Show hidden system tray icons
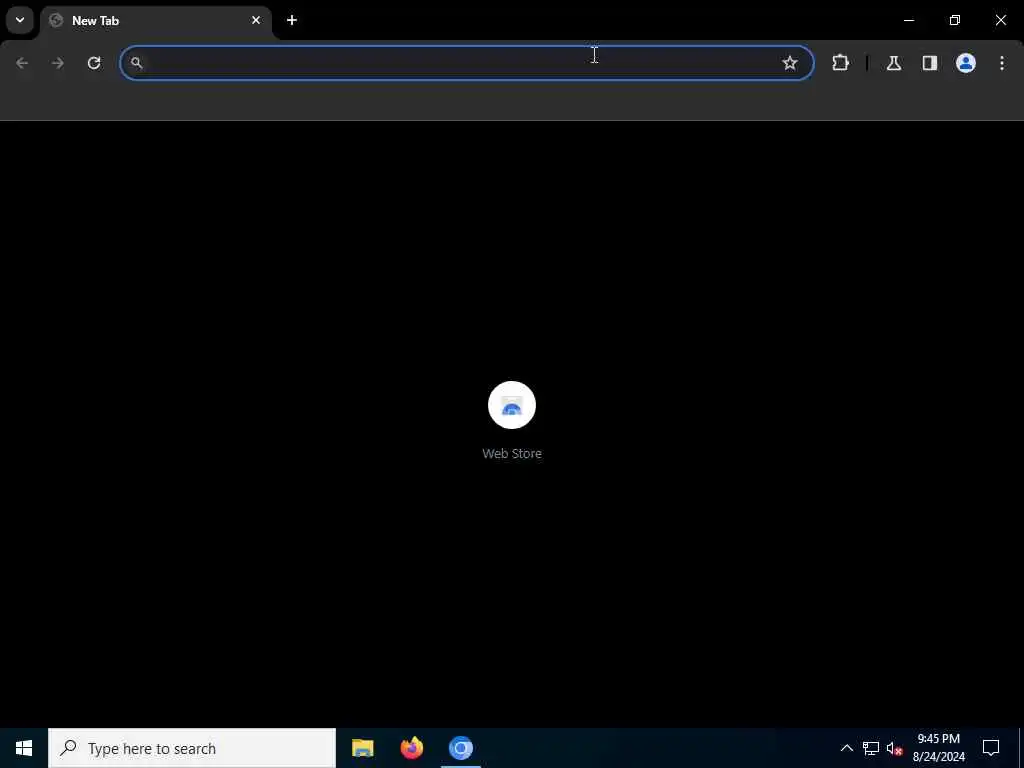Screen dimensions: 1024x768 point(846,748)
